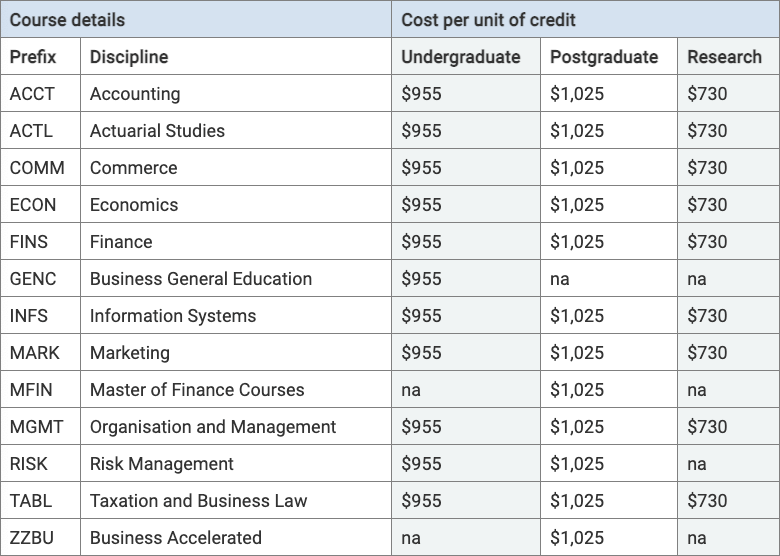Viewport: 780px width, 556px height.
Task: Click the Undergraduate column header
Action: 461,57
